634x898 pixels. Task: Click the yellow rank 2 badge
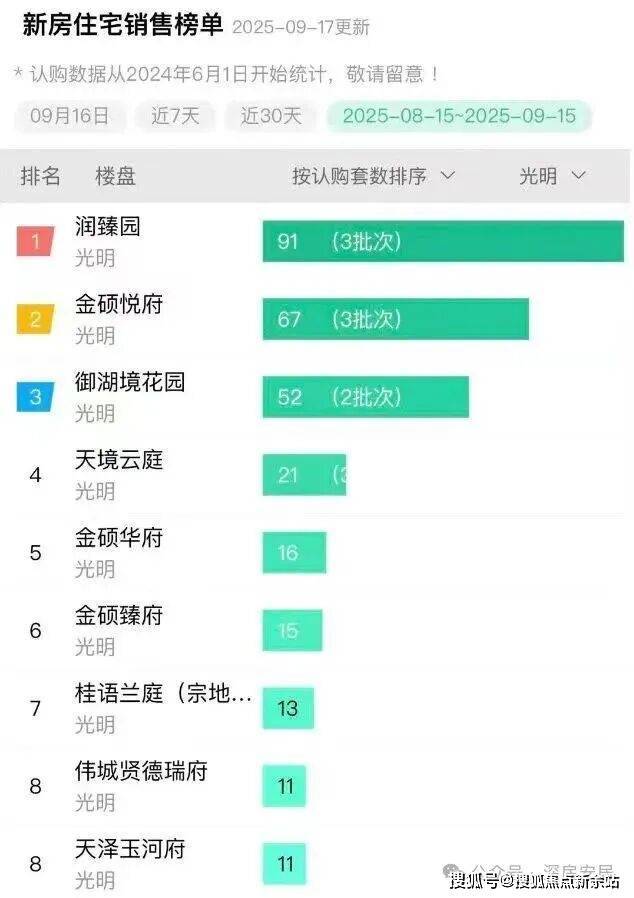pos(35,319)
